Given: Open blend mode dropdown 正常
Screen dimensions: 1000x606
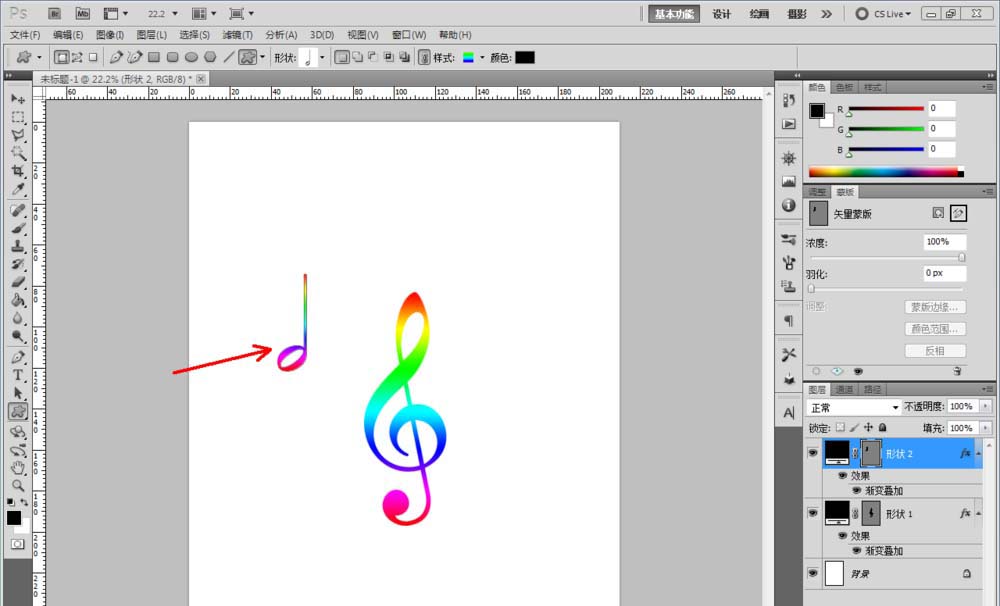Looking at the screenshot, I should [854, 407].
